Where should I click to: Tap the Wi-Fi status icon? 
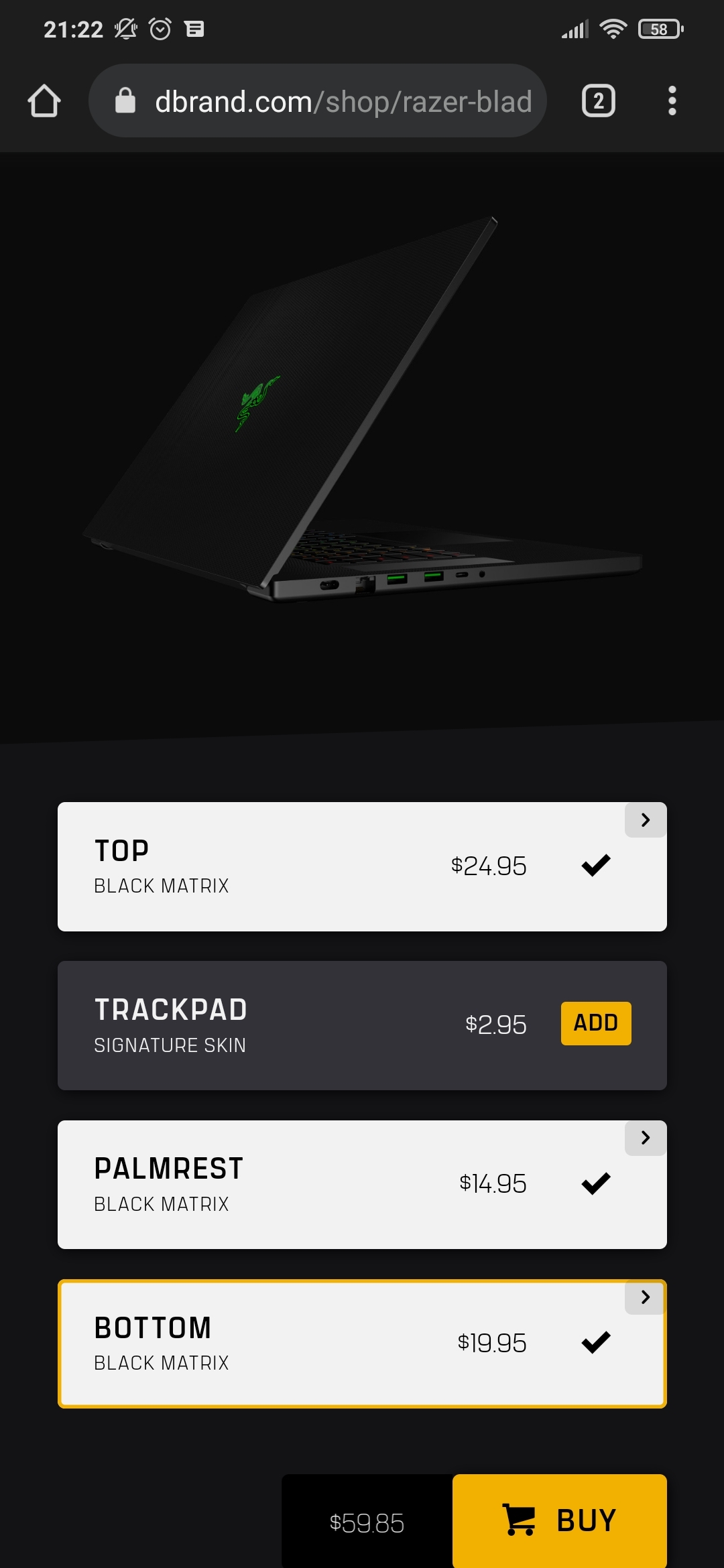tap(613, 29)
